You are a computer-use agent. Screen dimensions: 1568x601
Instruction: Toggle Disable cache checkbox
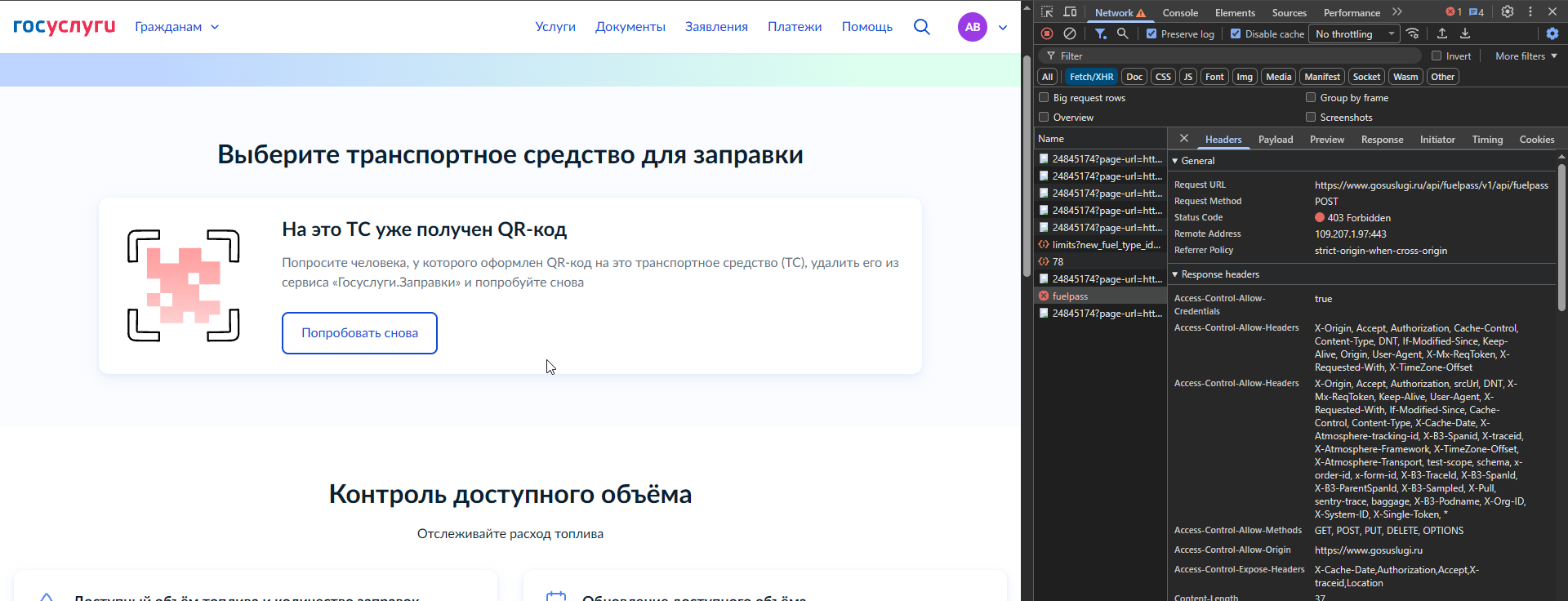[1236, 34]
